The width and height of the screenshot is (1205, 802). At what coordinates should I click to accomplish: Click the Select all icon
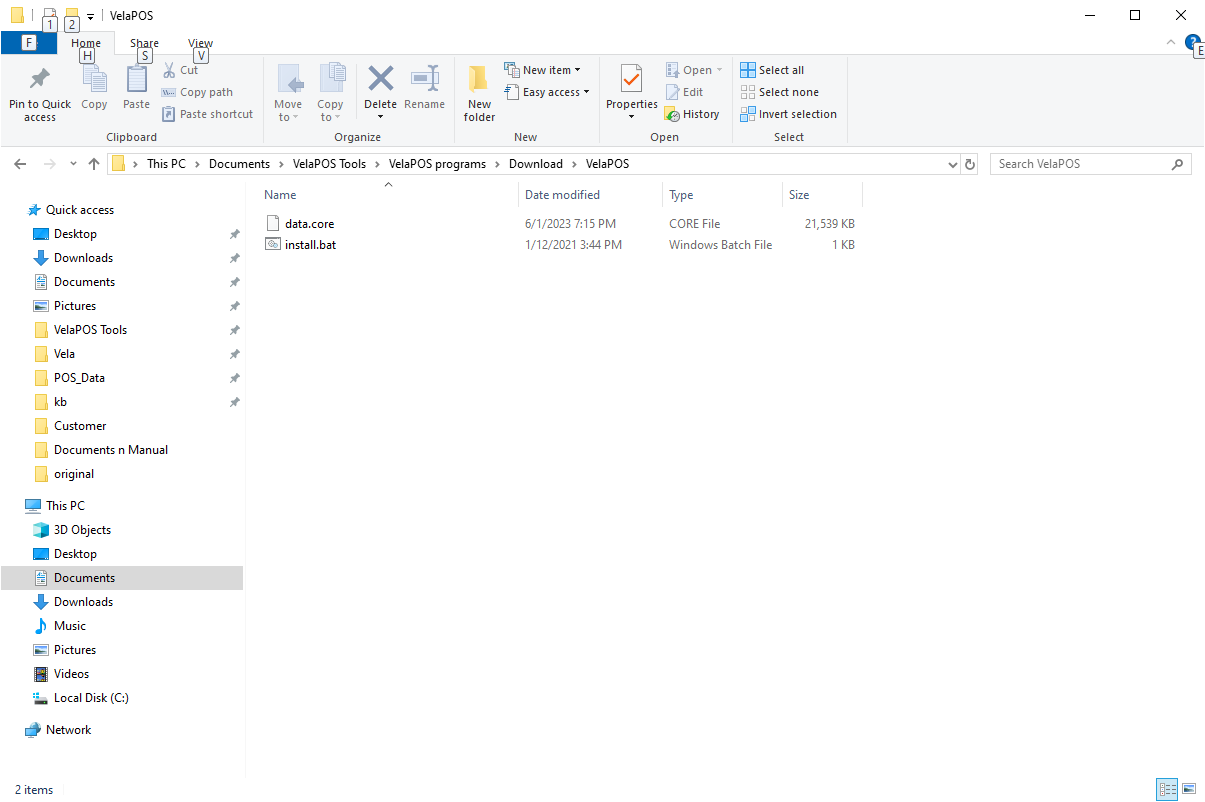tap(748, 70)
